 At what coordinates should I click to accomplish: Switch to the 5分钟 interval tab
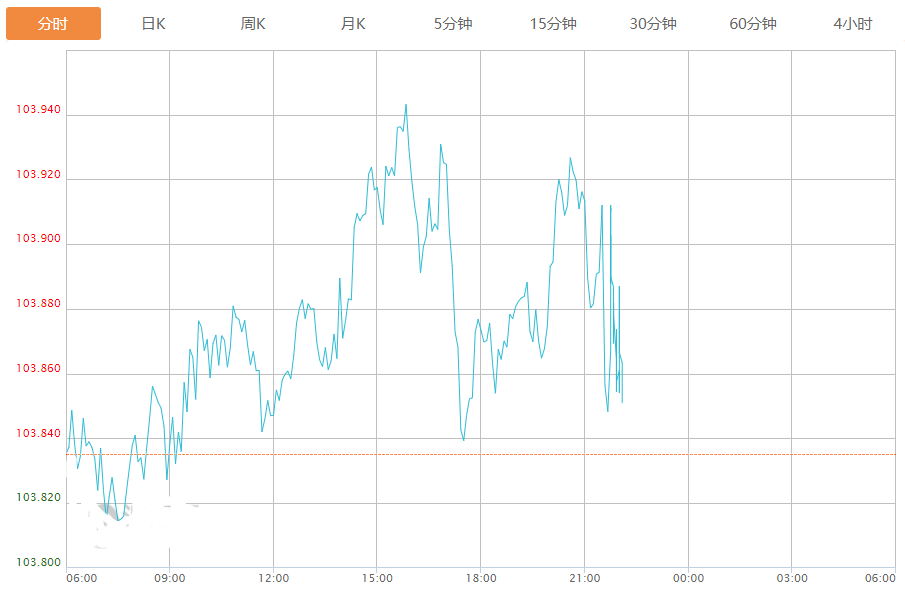[x=453, y=24]
